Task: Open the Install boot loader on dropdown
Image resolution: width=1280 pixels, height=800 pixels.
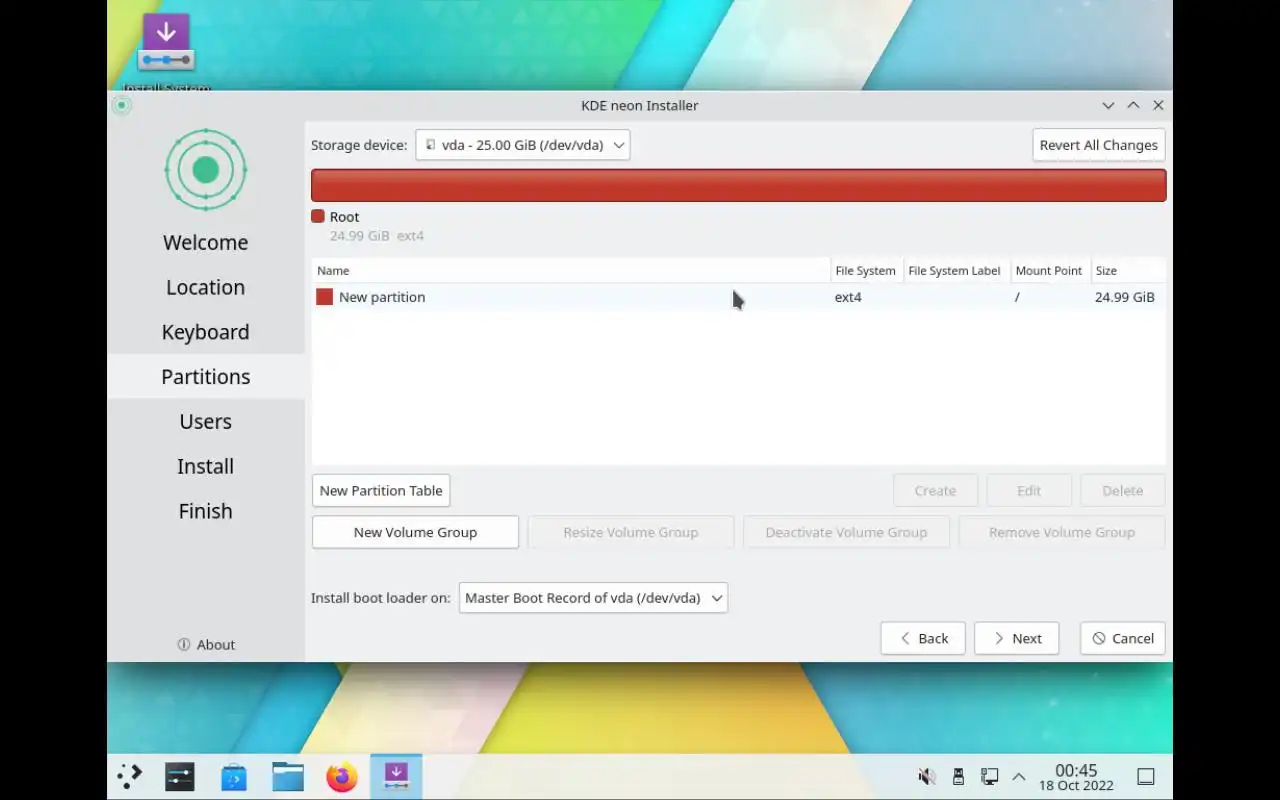Action: click(593, 598)
